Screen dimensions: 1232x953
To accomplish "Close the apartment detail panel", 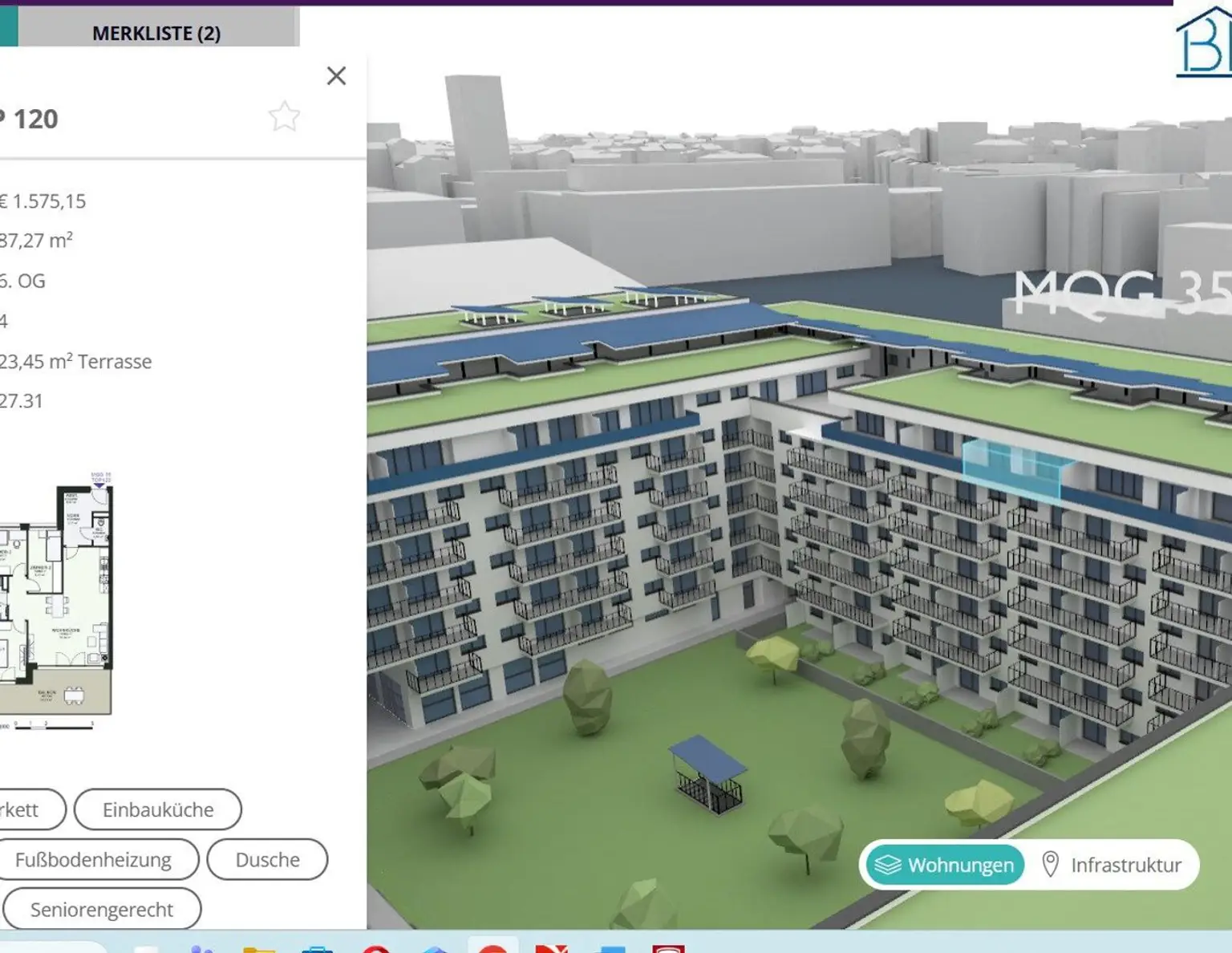I will pyautogui.click(x=336, y=76).
